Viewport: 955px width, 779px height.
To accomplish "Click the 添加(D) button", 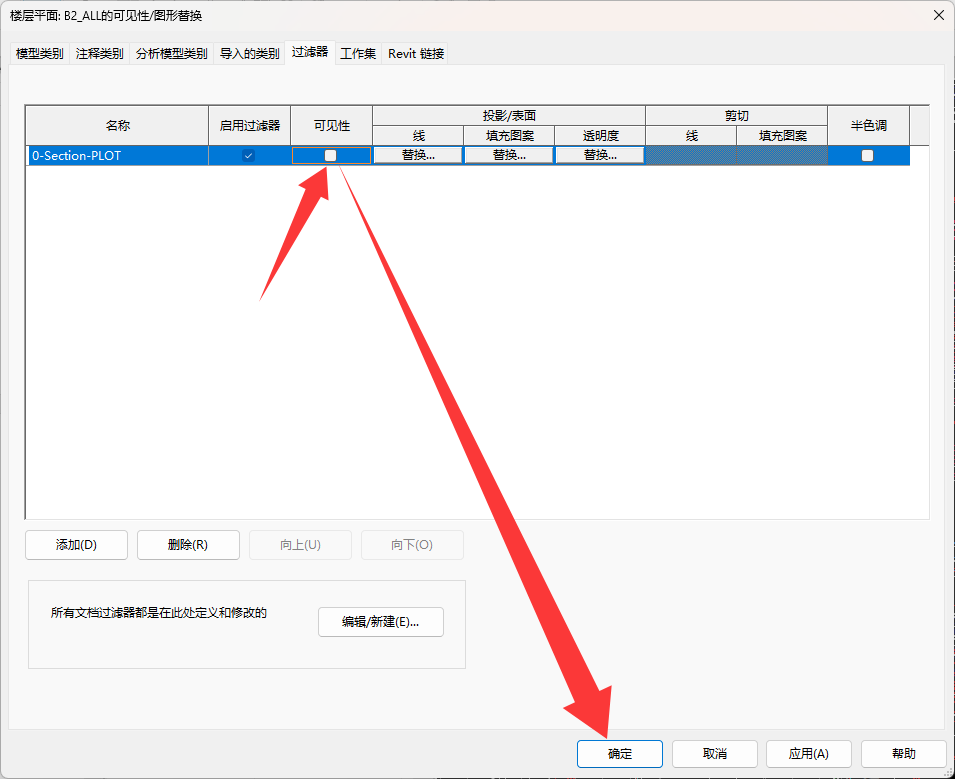I will tap(76, 545).
